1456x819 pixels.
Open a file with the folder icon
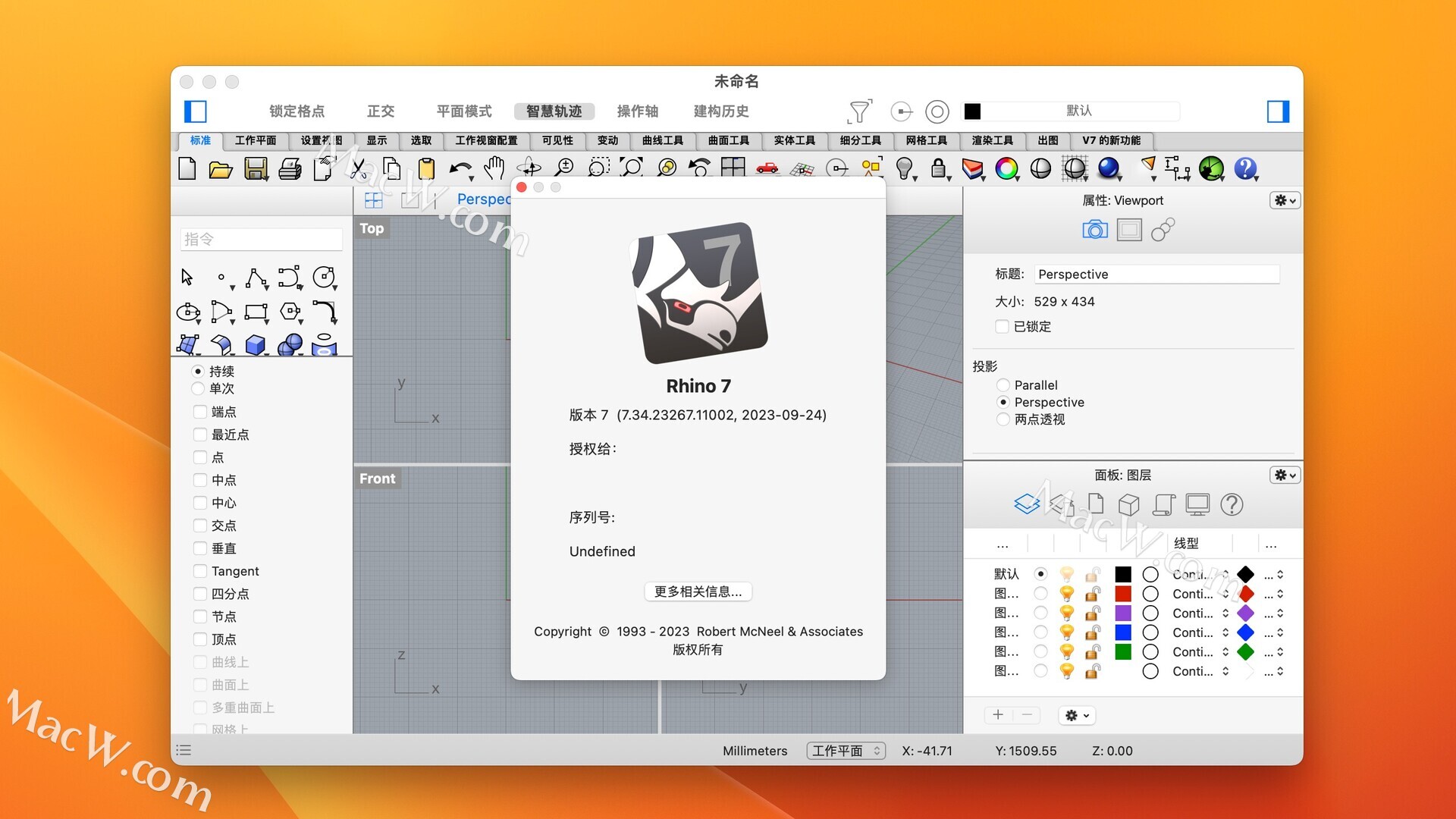click(x=221, y=169)
